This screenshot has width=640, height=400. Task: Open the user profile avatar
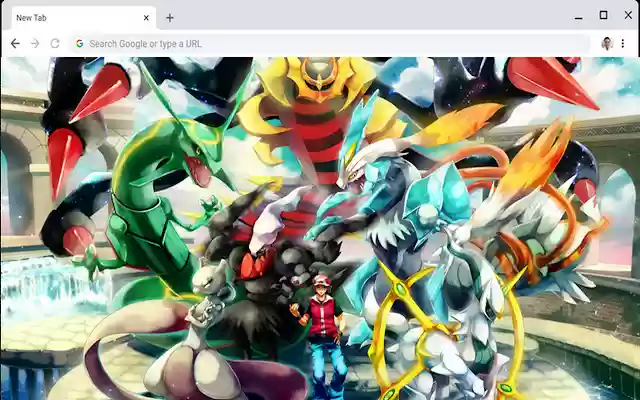click(x=607, y=43)
